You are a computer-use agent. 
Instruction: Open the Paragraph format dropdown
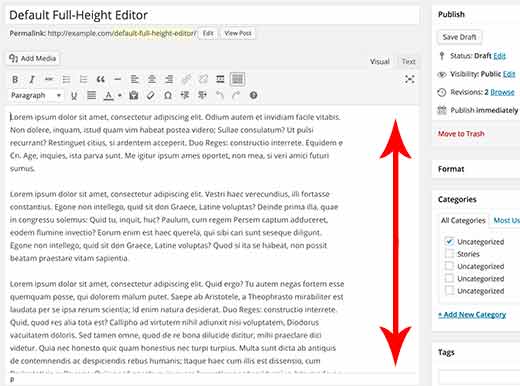coord(36,96)
